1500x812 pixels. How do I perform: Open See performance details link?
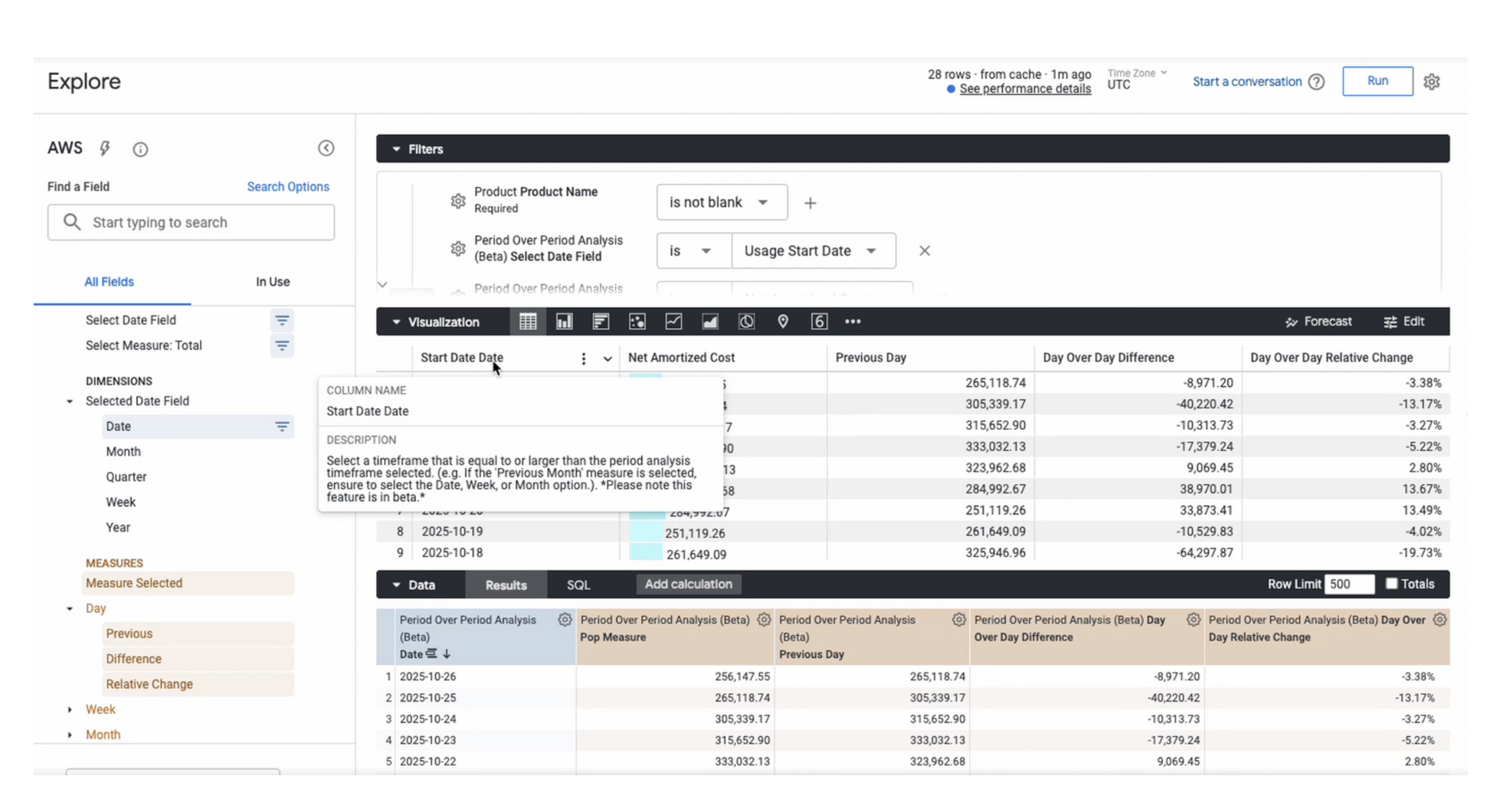(1024, 89)
